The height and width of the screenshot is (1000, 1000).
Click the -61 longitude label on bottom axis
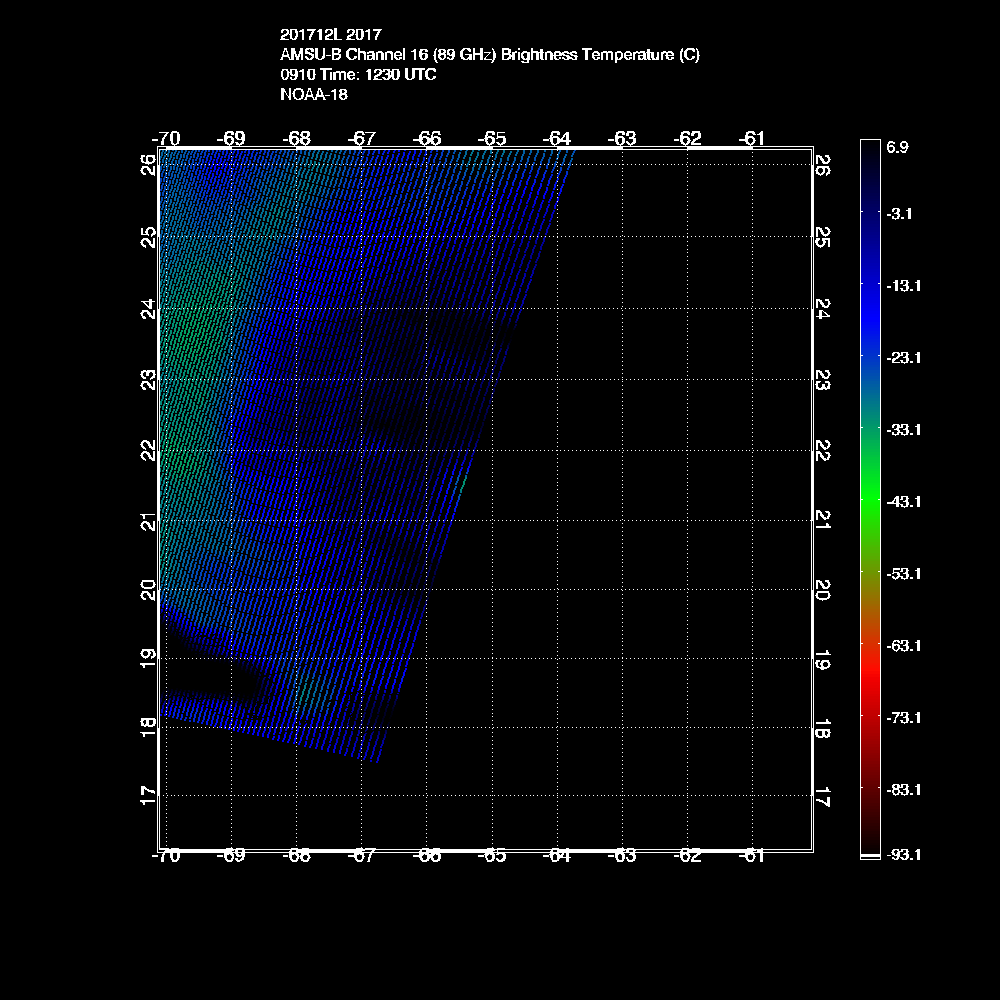(x=751, y=856)
